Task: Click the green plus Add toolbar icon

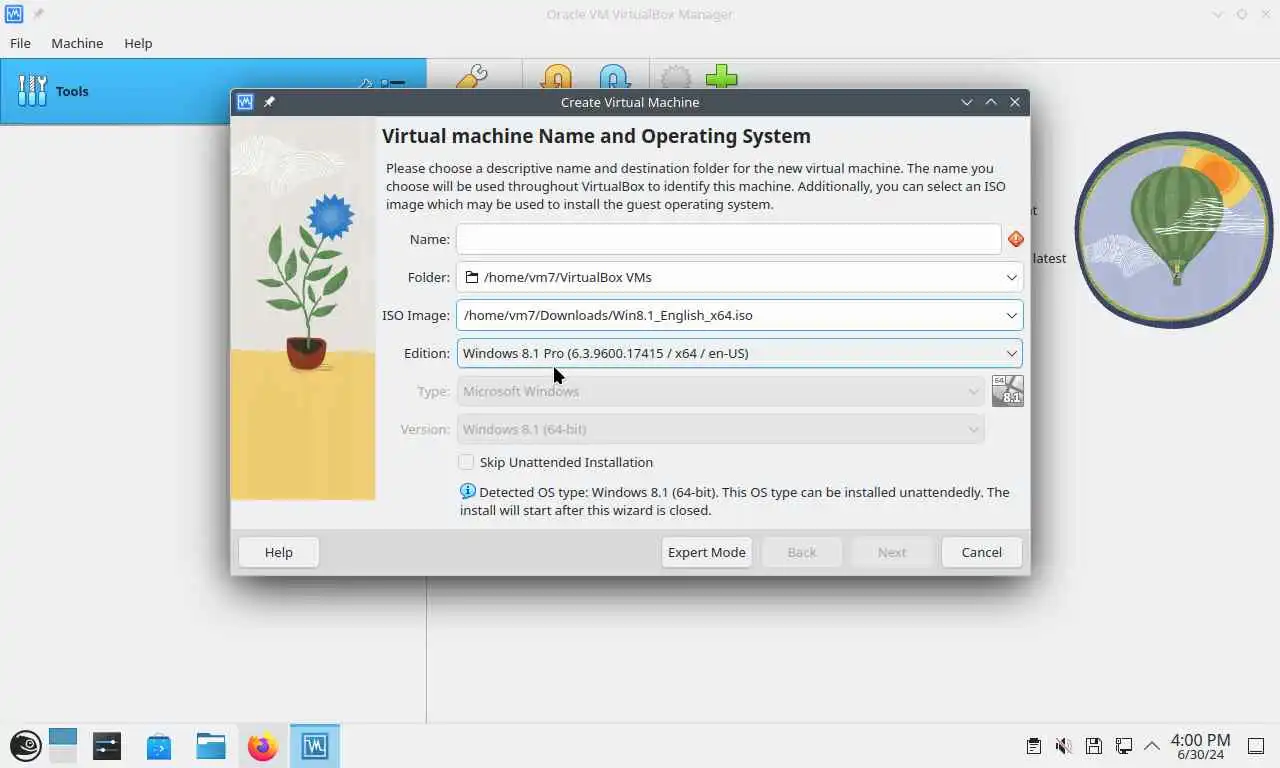Action: [x=721, y=77]
